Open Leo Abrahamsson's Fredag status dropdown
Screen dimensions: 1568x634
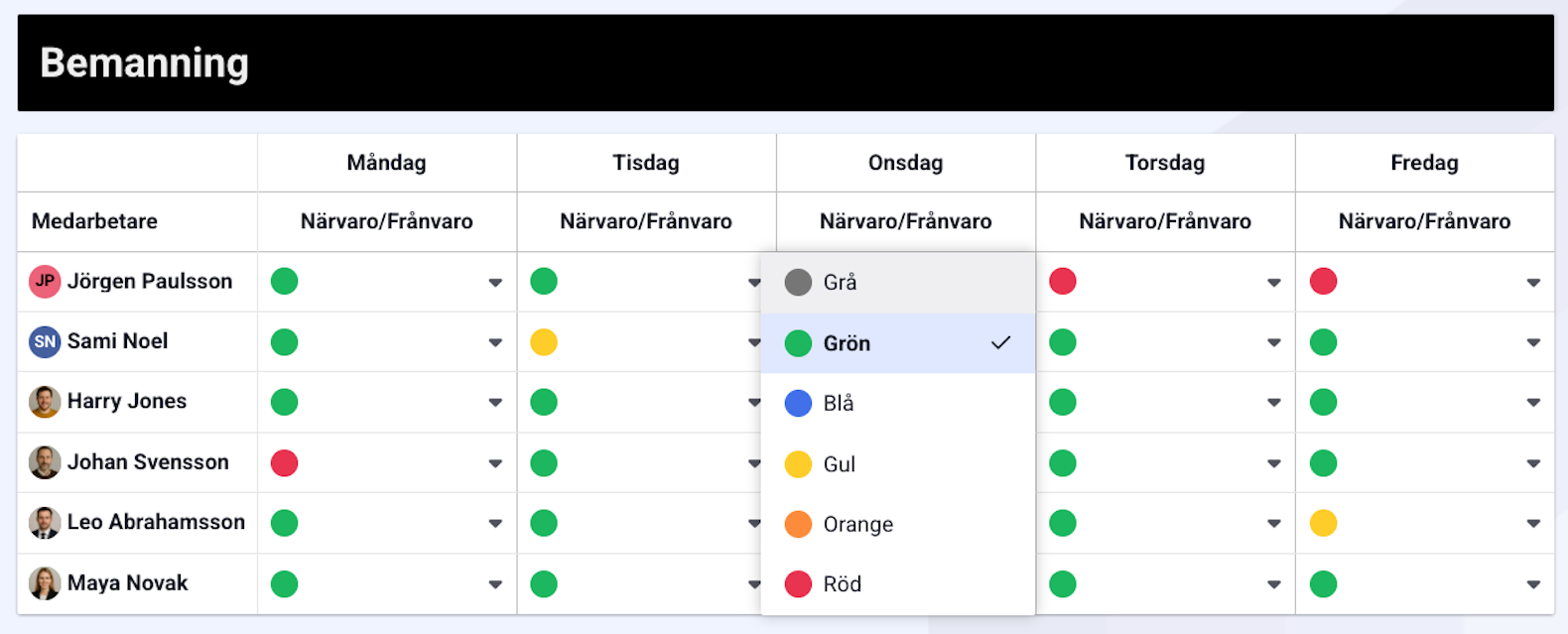1533,524
